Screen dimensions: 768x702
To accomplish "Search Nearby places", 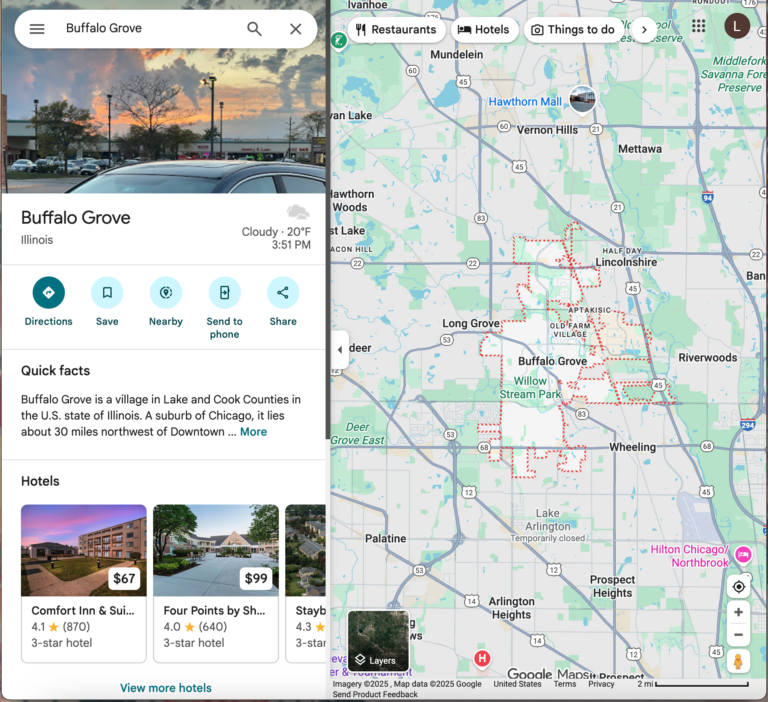I will pyautogui.click(x=165, y=293).
